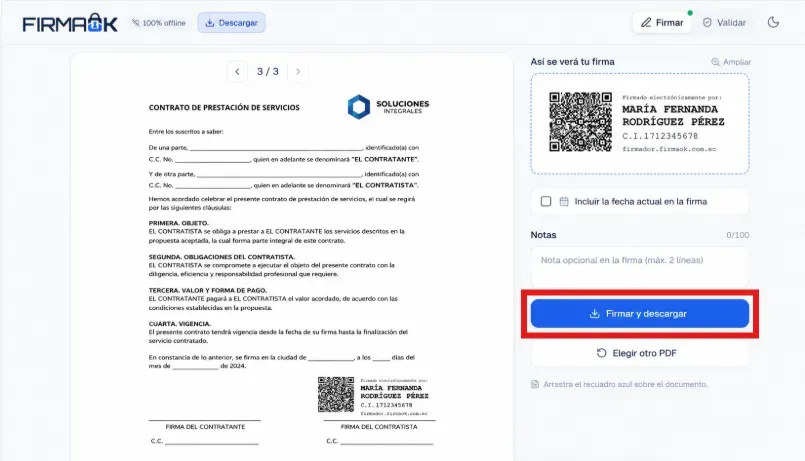Viewport: 805px width, 461px height.
Task: Click the signature stamp on the document
Action: 373,396
